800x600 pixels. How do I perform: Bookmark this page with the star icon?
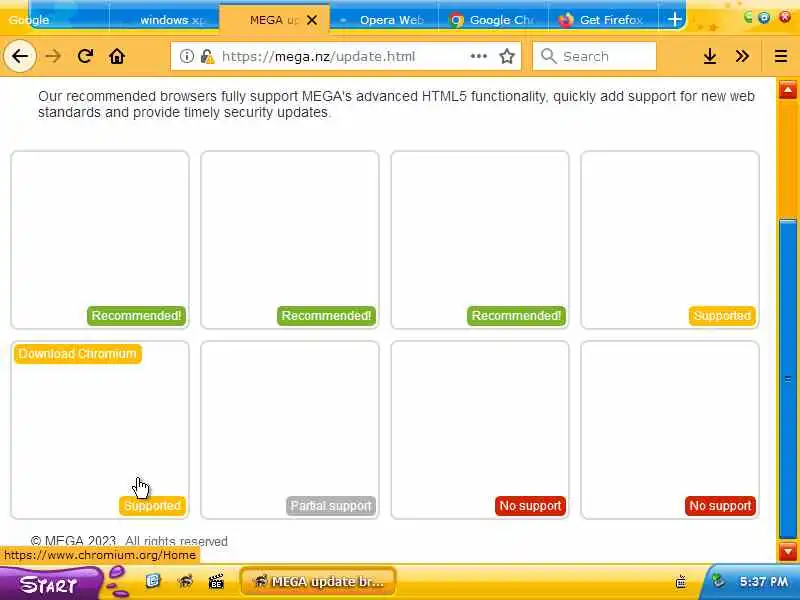pyautogui.click(x=507, y=56)
